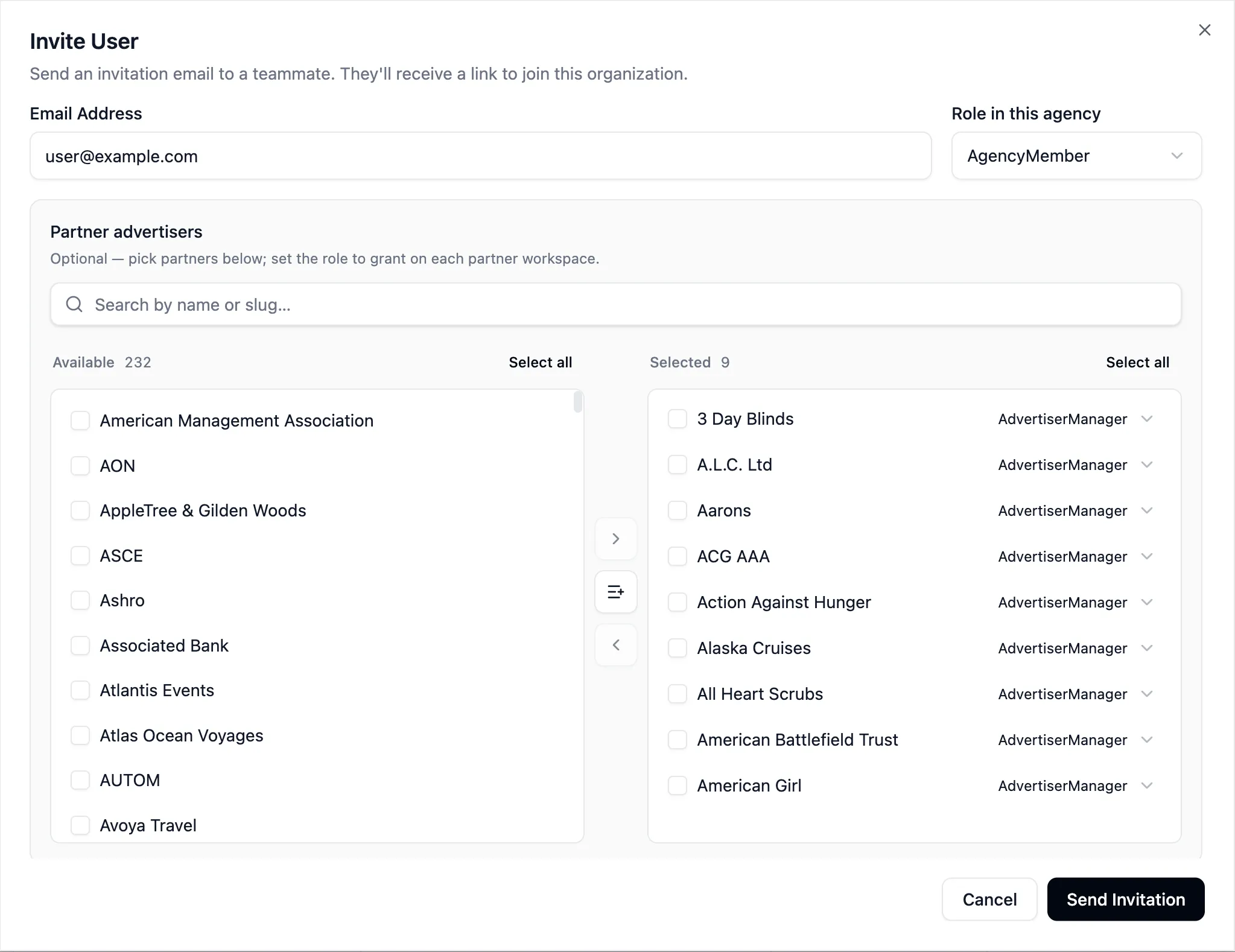Open role dropdown for 3 Day Blinds
This screenshot has height=952, width=1235.
(1076, 419)
